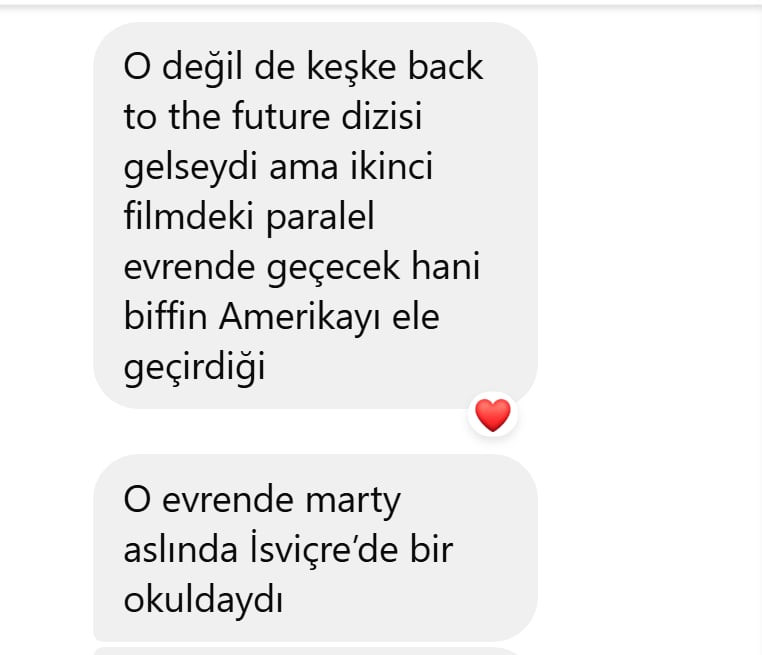Click the word 'marty' in second message
This screenshot has height=655, width=762.
tap(353, 501)
